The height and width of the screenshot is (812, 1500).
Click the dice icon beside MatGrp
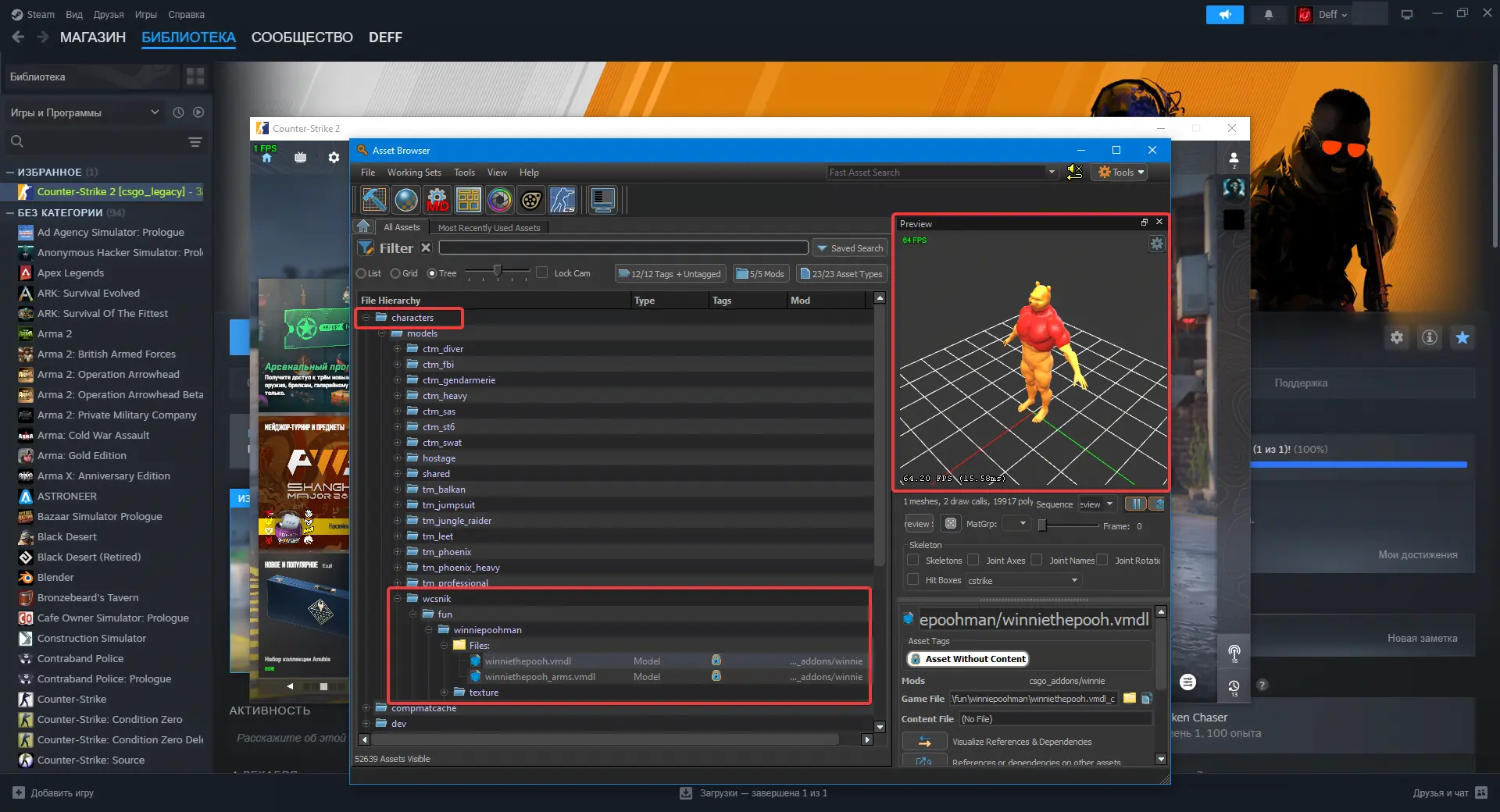point(951,524)
